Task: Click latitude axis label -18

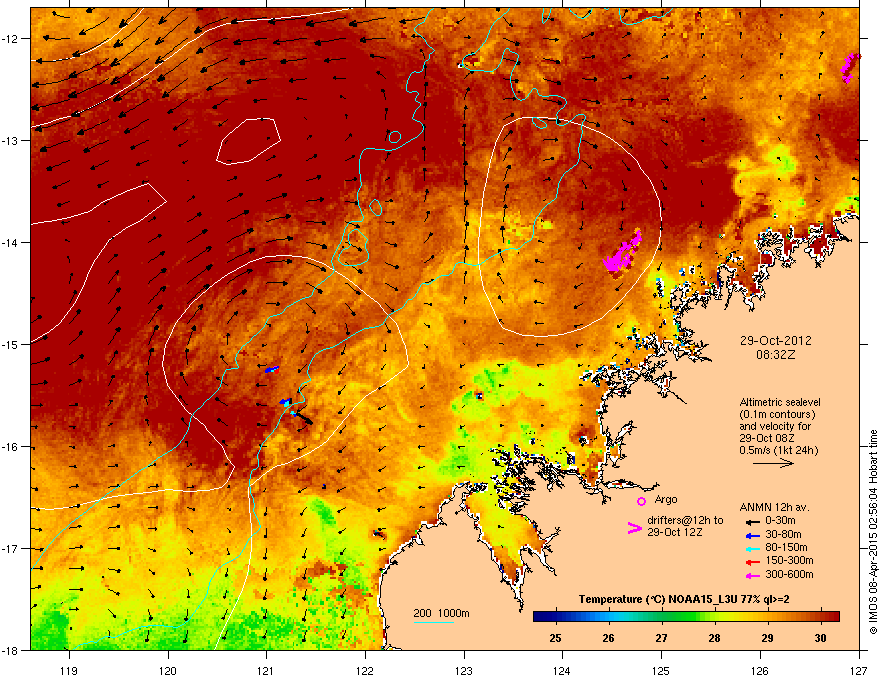Action: [10, 650]
